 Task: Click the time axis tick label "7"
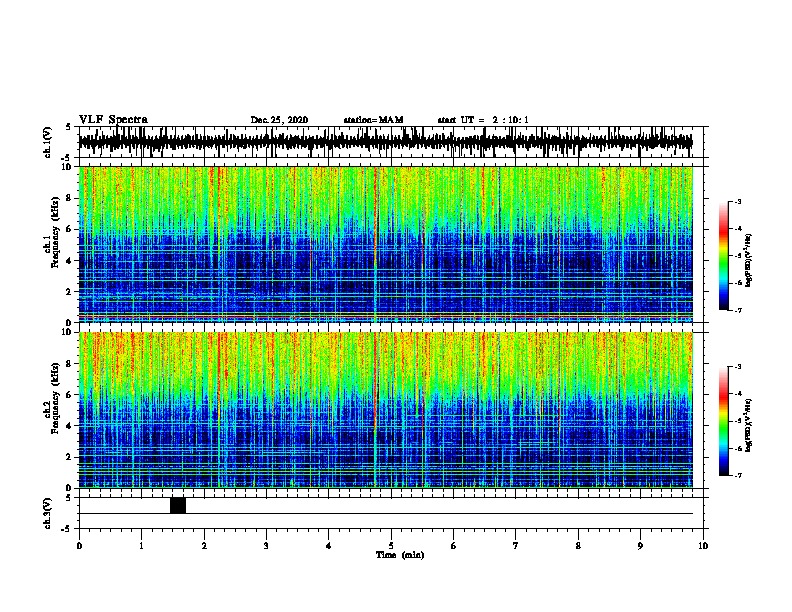[516, 545]
